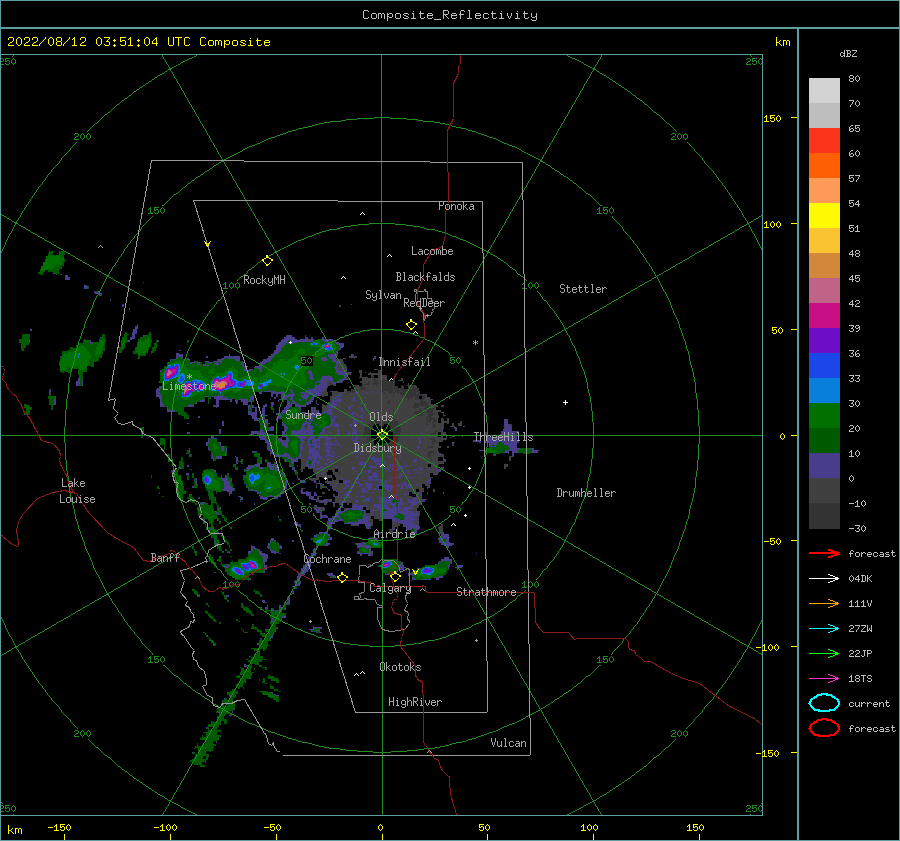900x841 pixels.
Task: Click the Vulcan label
Action: point(509,743)
